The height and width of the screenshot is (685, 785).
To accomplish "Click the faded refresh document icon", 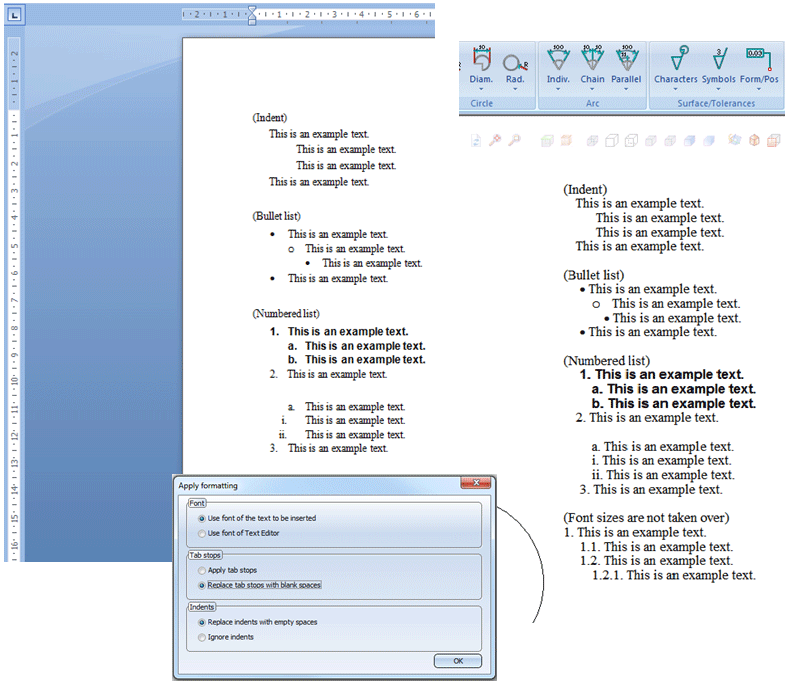I will 476,141.
